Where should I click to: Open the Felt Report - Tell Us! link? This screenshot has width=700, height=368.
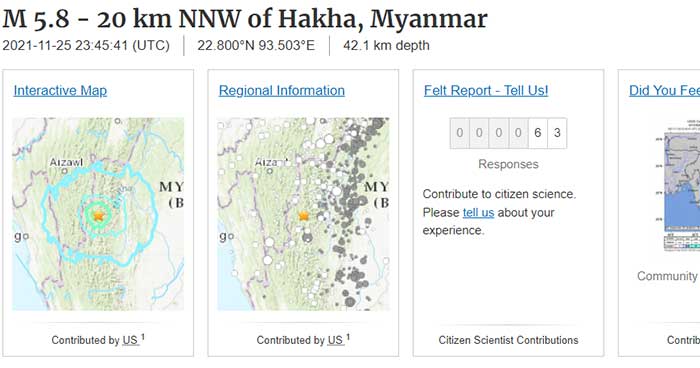coord(486,91)
